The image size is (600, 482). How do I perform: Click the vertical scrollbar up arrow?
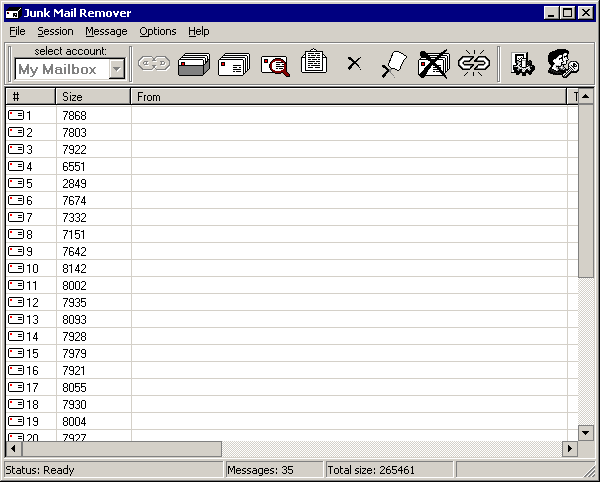(585, 96)
